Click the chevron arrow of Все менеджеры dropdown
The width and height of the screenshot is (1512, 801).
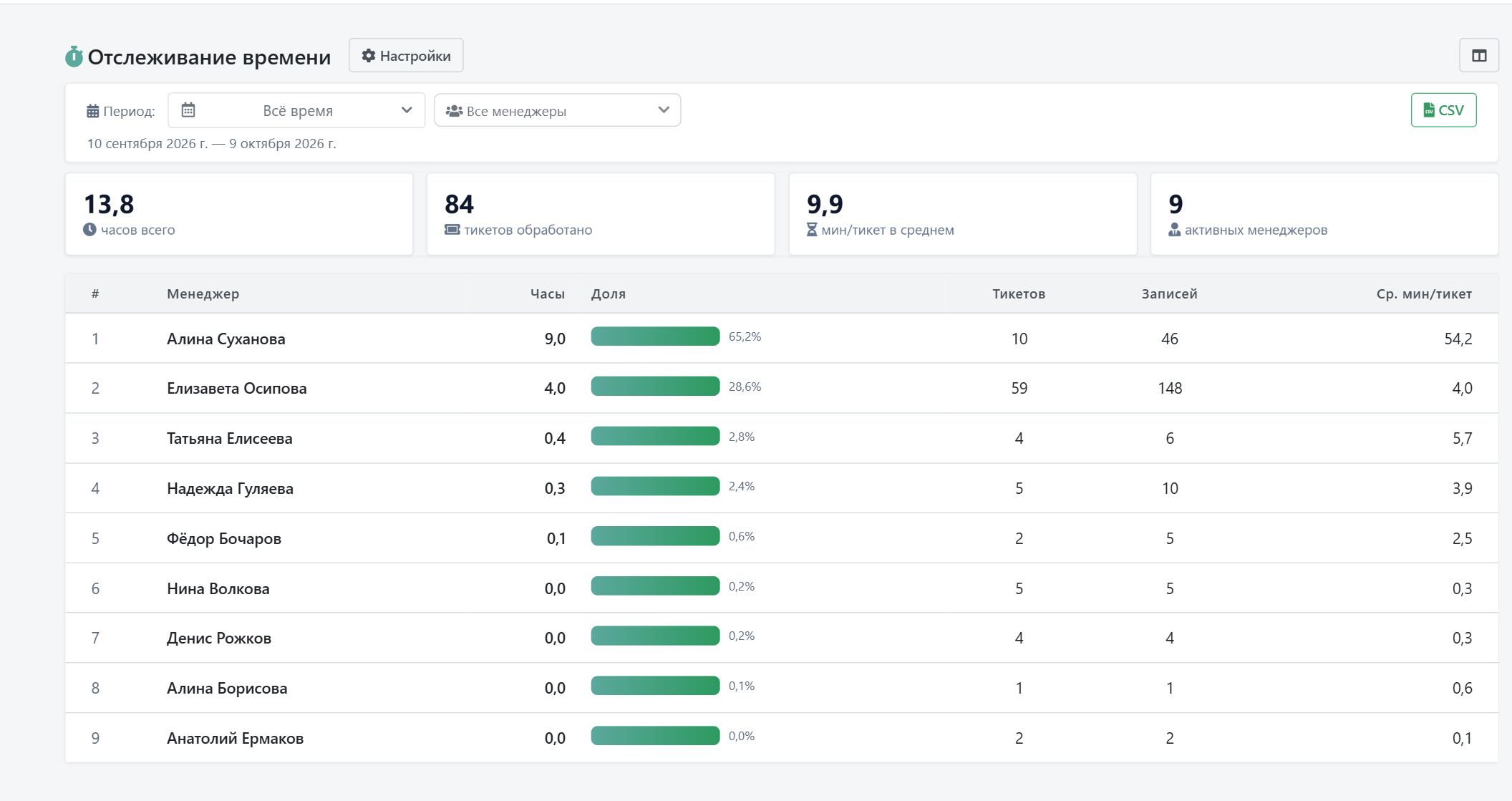[664, 110]
